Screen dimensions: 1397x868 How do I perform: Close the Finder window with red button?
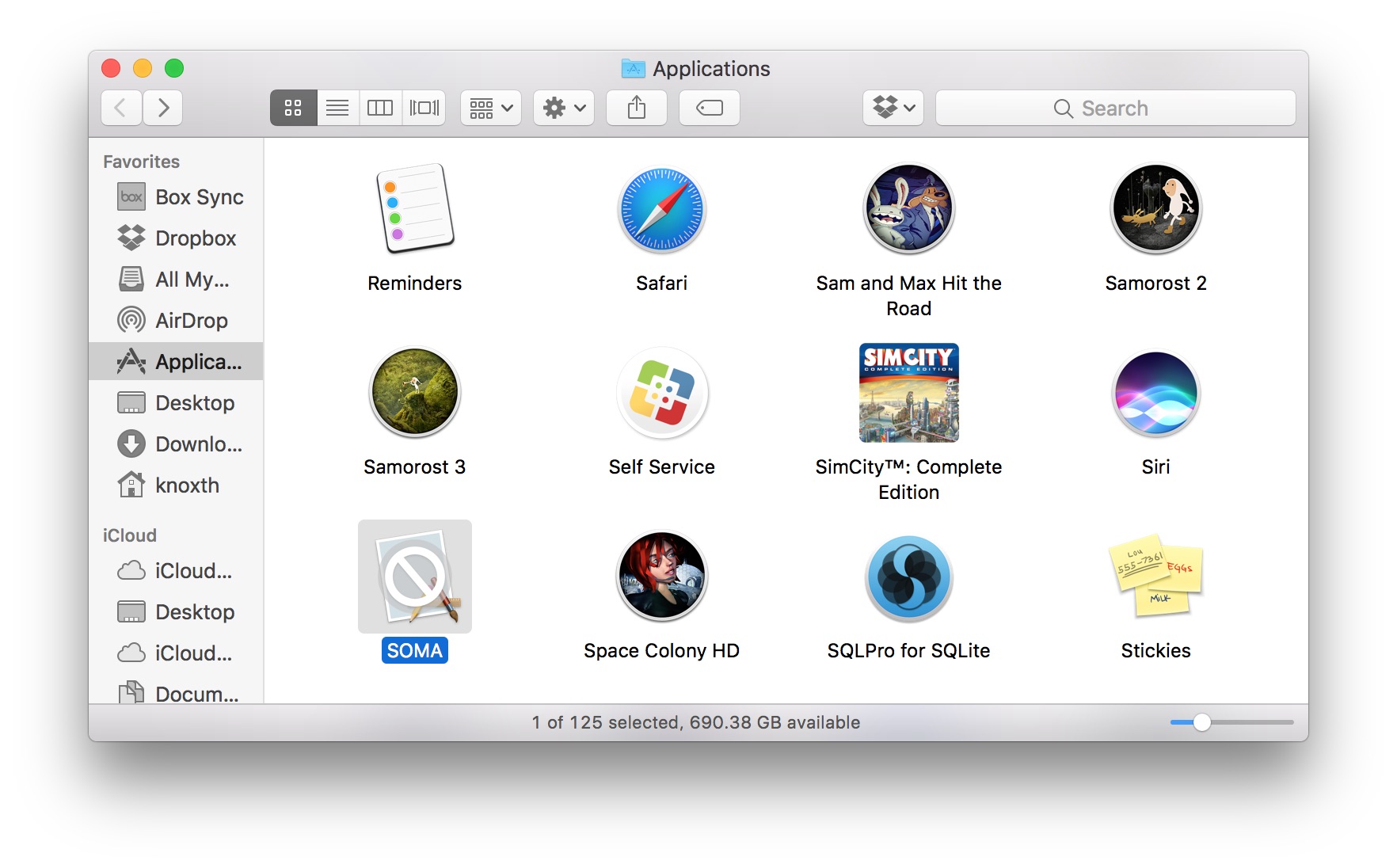pos(111,68)
